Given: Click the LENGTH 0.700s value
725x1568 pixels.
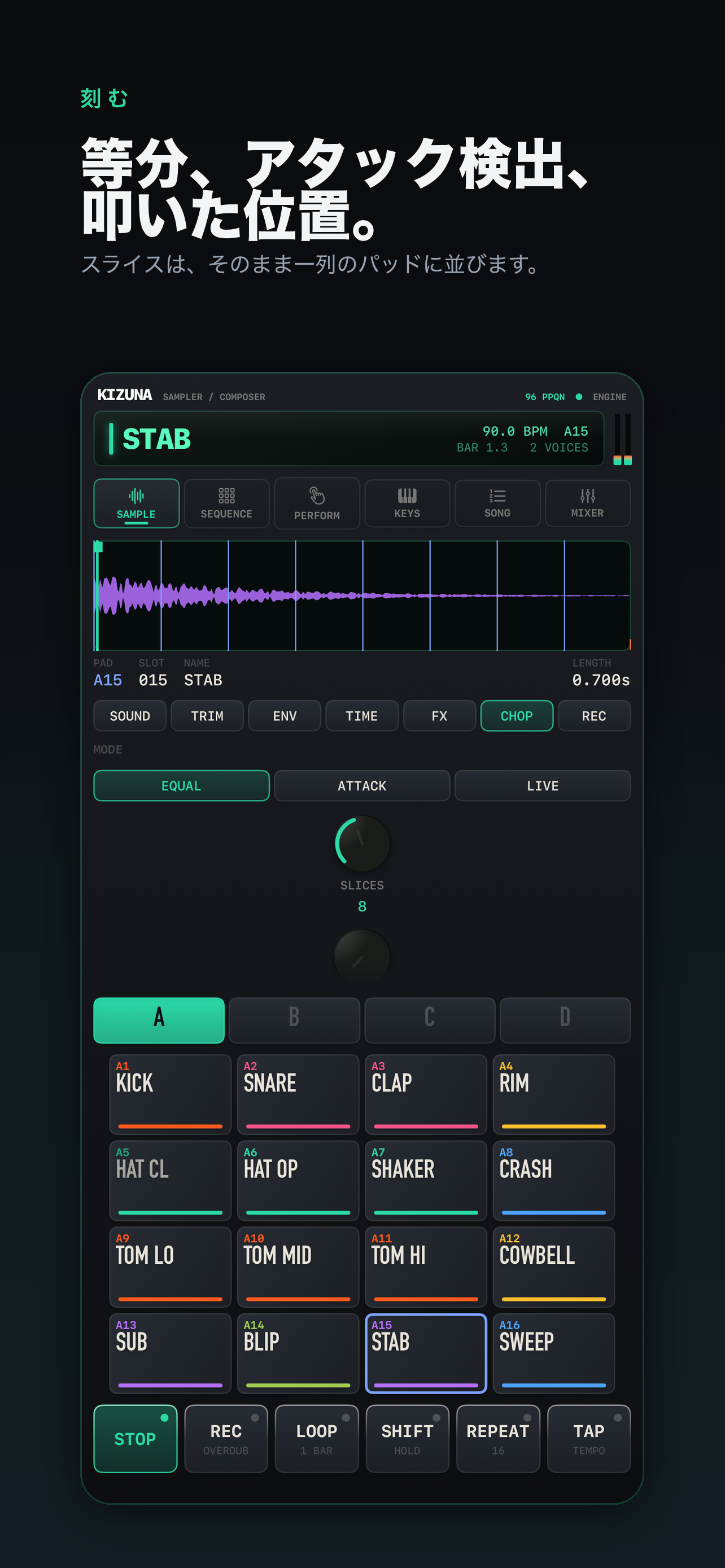Looking at the screenshot, I should pyautogui.click(x=601, y=680).
